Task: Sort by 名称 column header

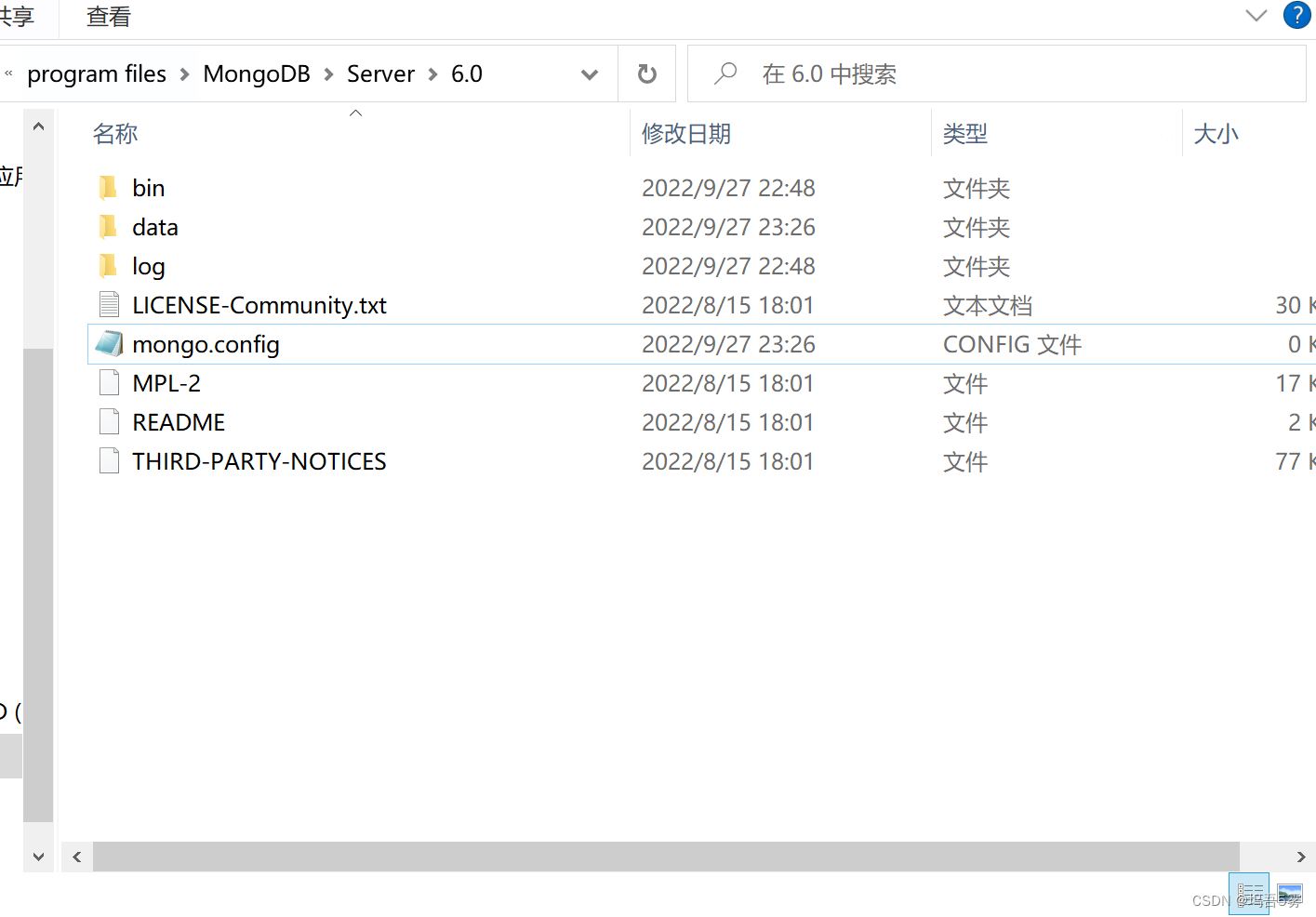Action: 115,134
